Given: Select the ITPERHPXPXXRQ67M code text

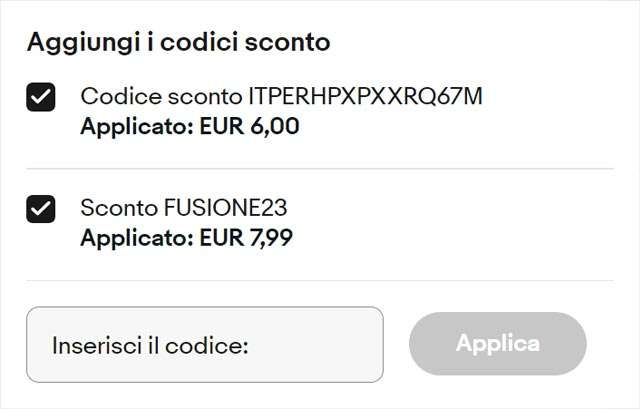Looking at the screenshot, I should 366,97.
